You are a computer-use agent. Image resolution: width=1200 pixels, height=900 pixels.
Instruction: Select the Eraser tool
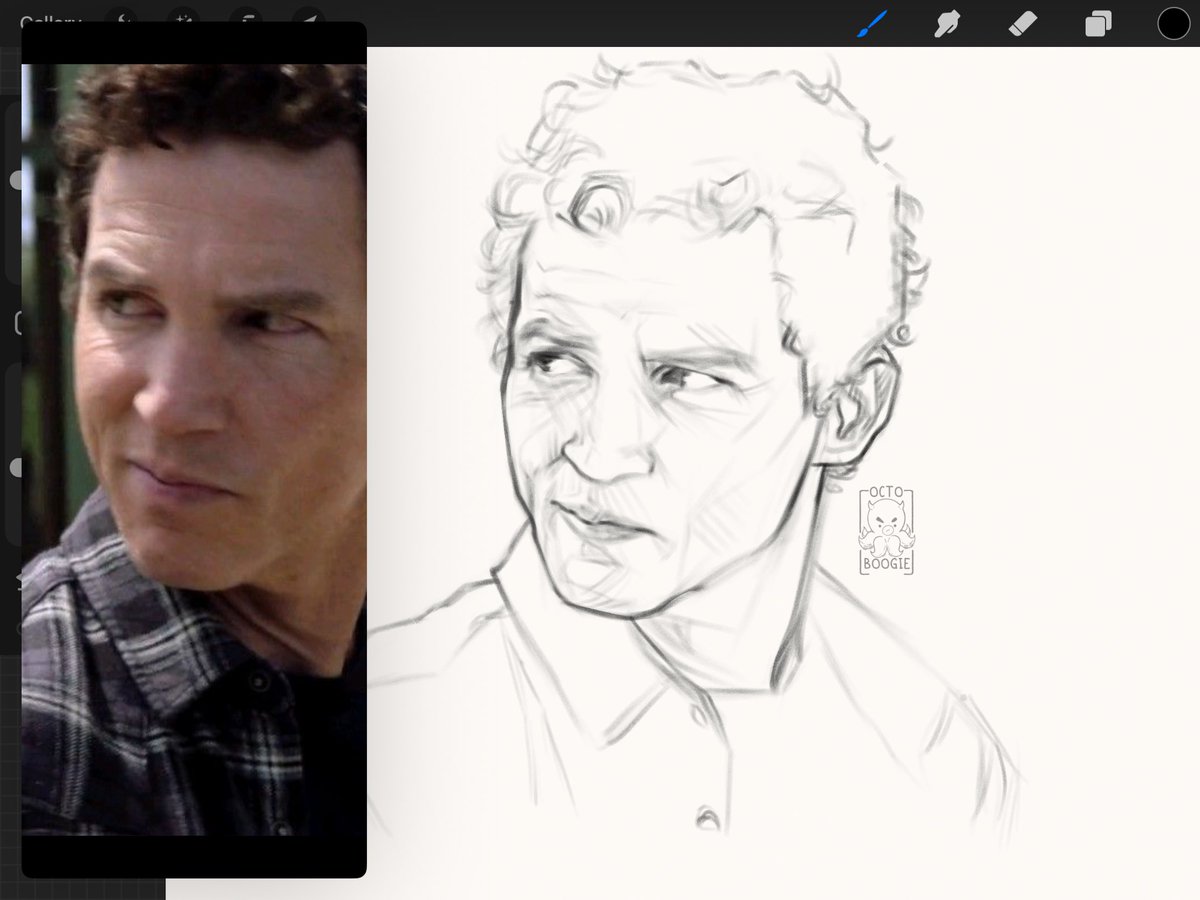(x=1023, y=24)
